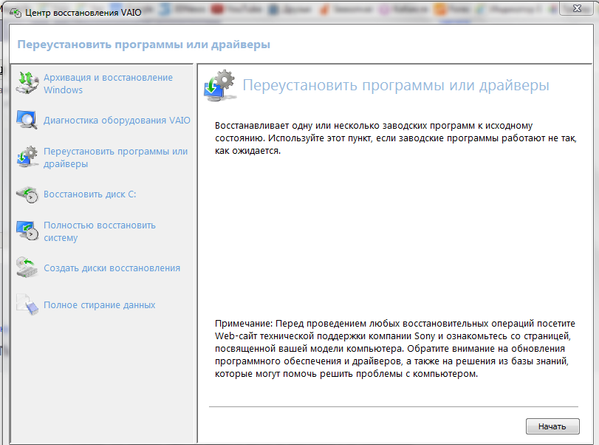This screenshot has width=599, height=445.
Task: Select 'Полное стирание данных' option
Action: (99, 305)
